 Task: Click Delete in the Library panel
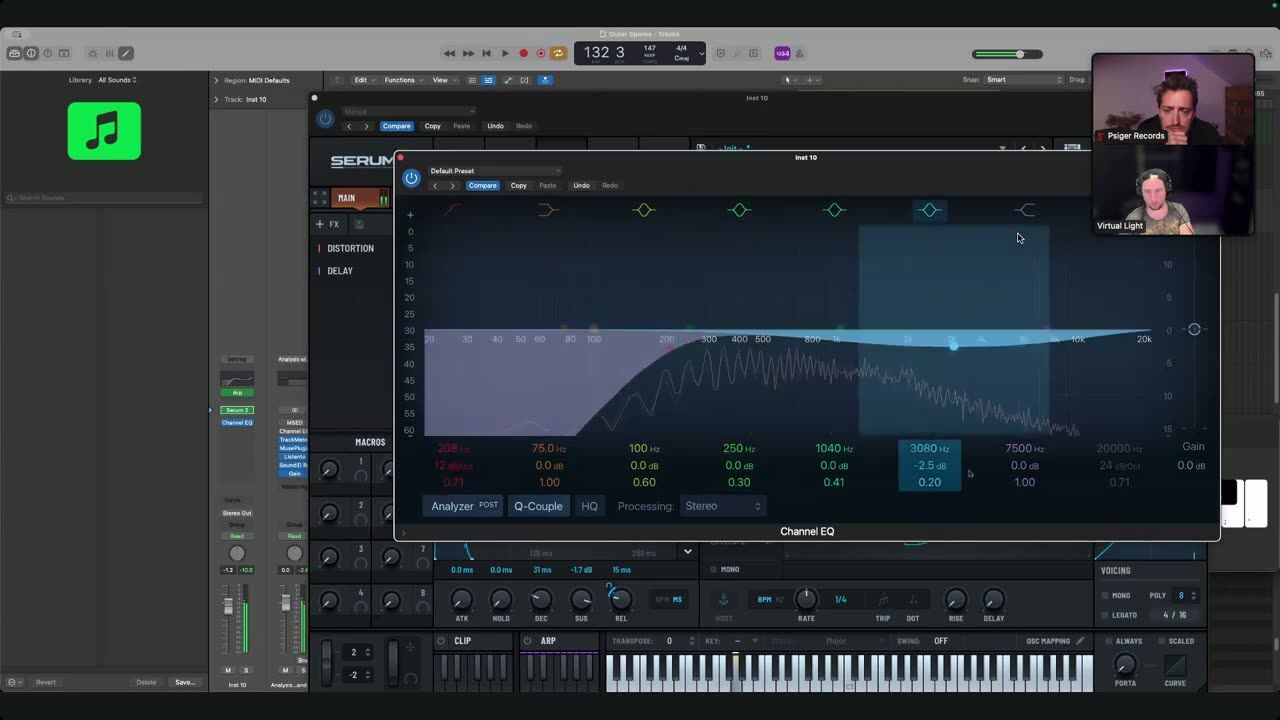tap(146, 682)
